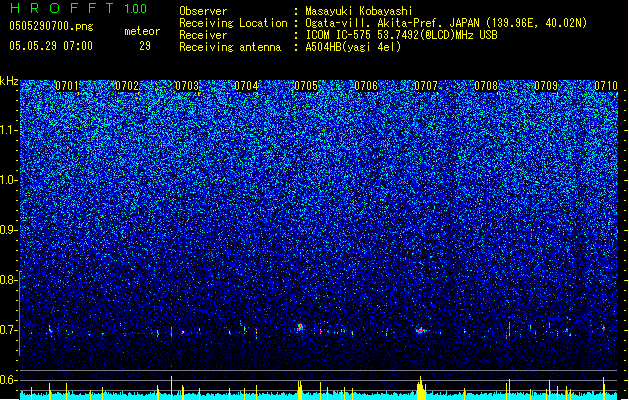Select observer name Masayuki Kobayashi

[359, 12]
